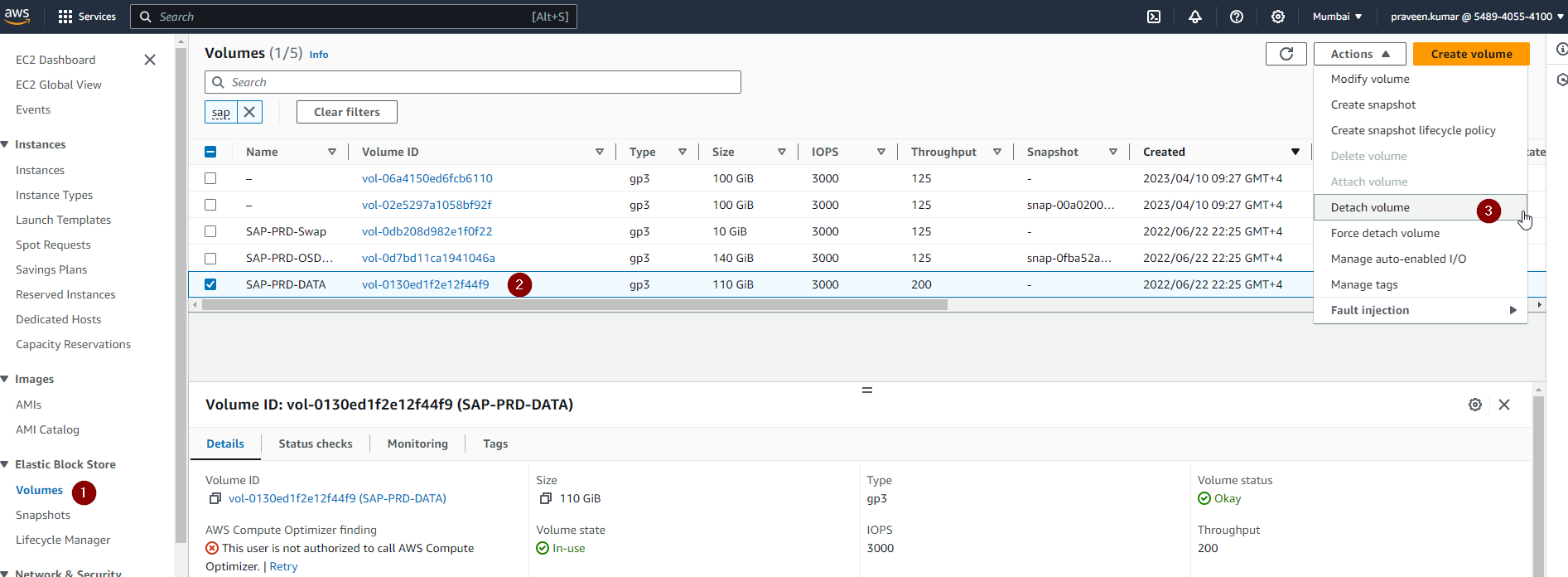Open the Services grid menu
Screen dimensions: 1568x577
(x=87, y=17)
